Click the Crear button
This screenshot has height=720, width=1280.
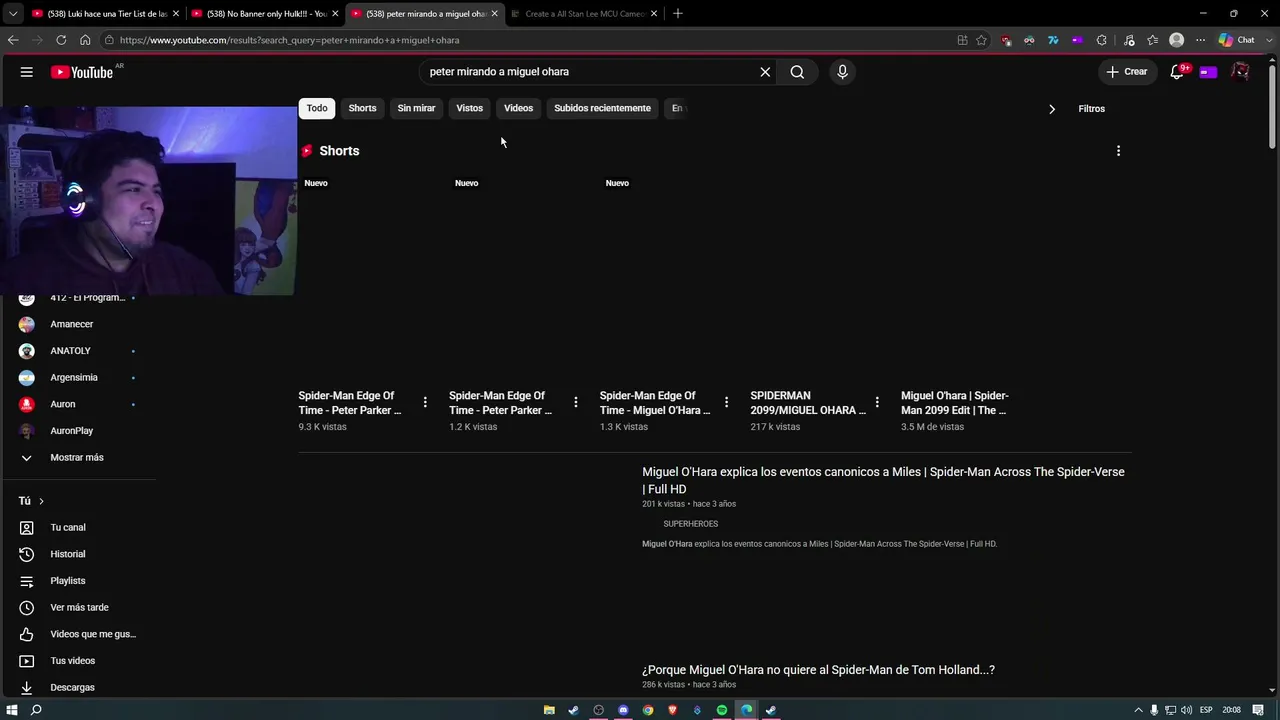[x=1126, y=72]
